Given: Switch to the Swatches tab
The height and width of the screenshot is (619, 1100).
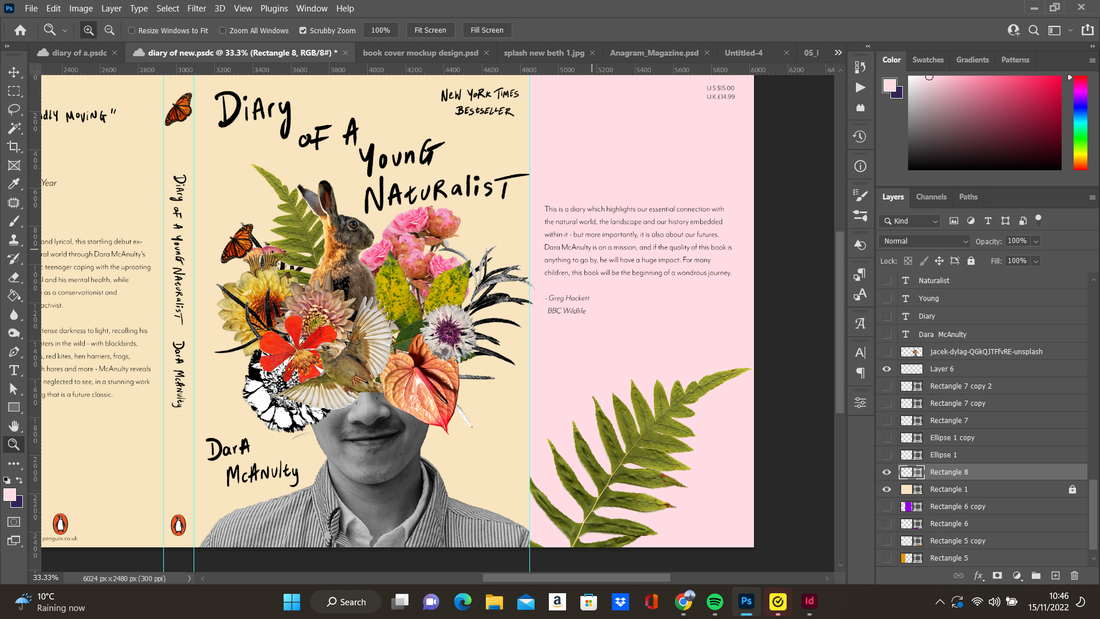Looking at the screenshot, I should 927,60.
